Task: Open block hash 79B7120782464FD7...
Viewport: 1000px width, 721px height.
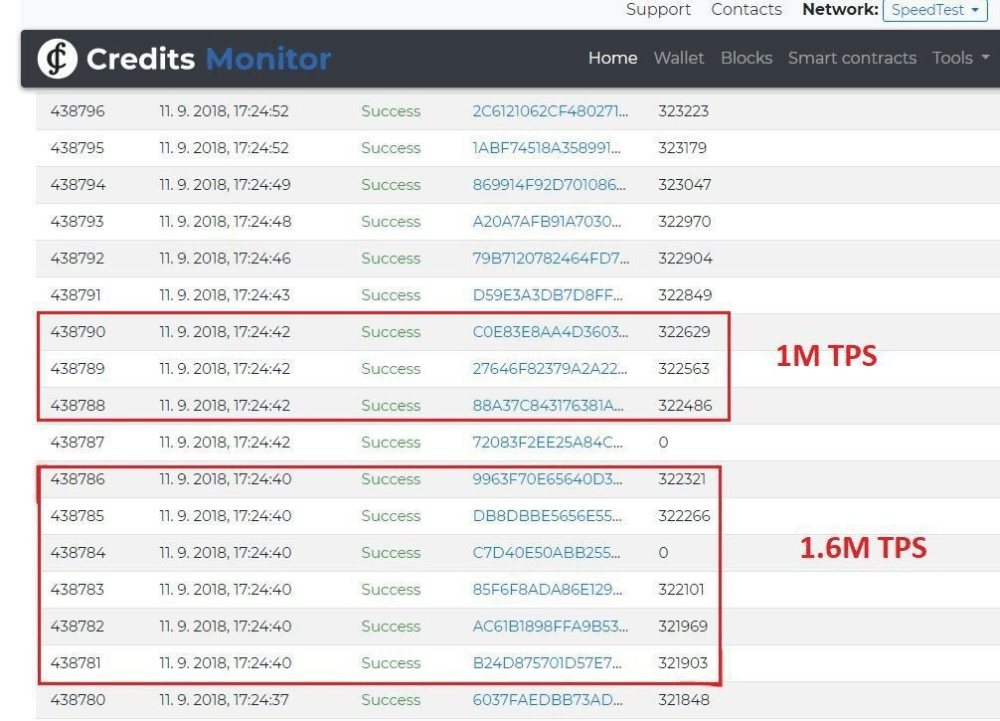Action: [550, 258]
